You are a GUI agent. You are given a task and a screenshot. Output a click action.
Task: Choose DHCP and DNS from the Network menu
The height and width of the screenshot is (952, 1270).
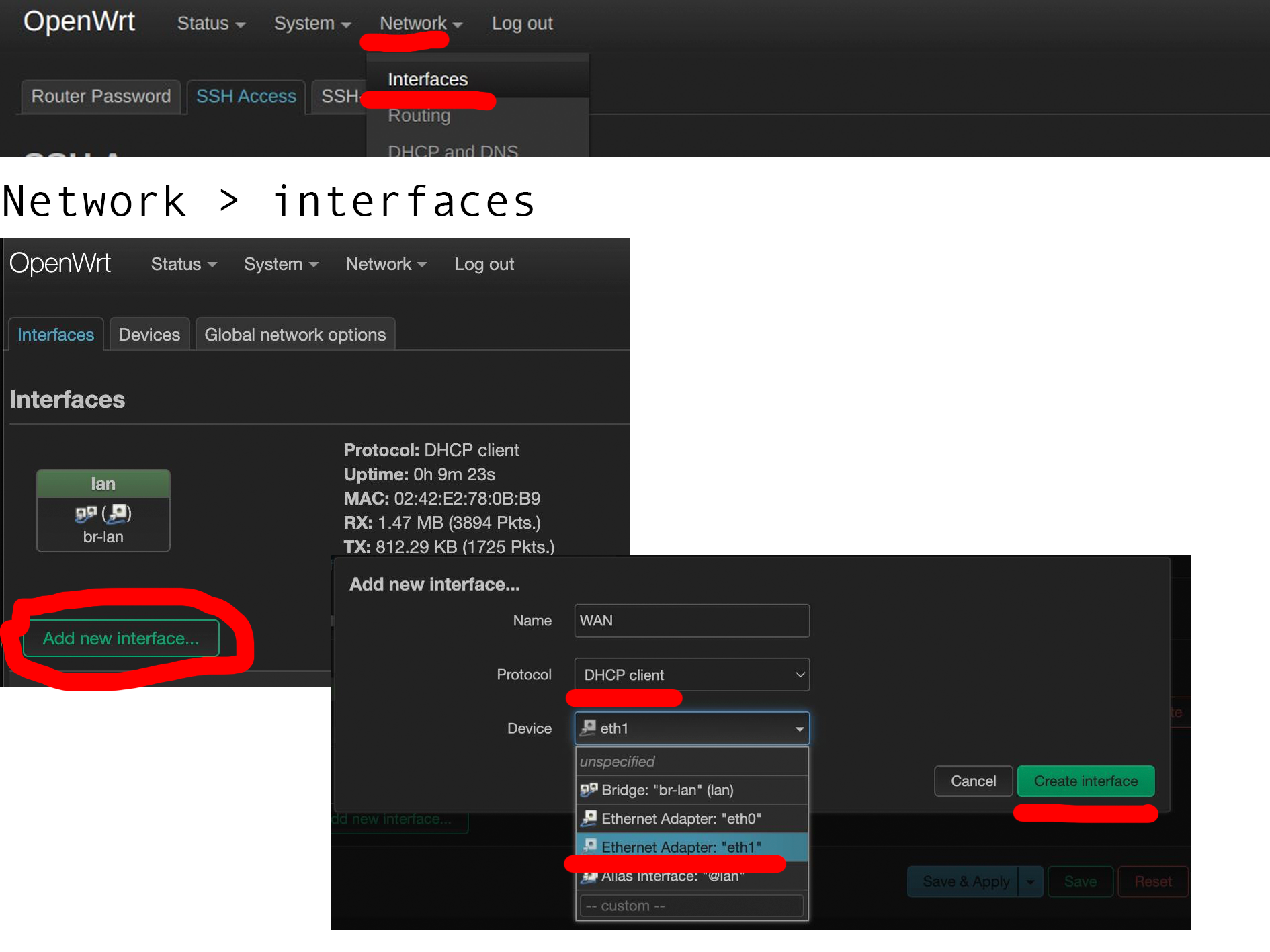[453, 150]
